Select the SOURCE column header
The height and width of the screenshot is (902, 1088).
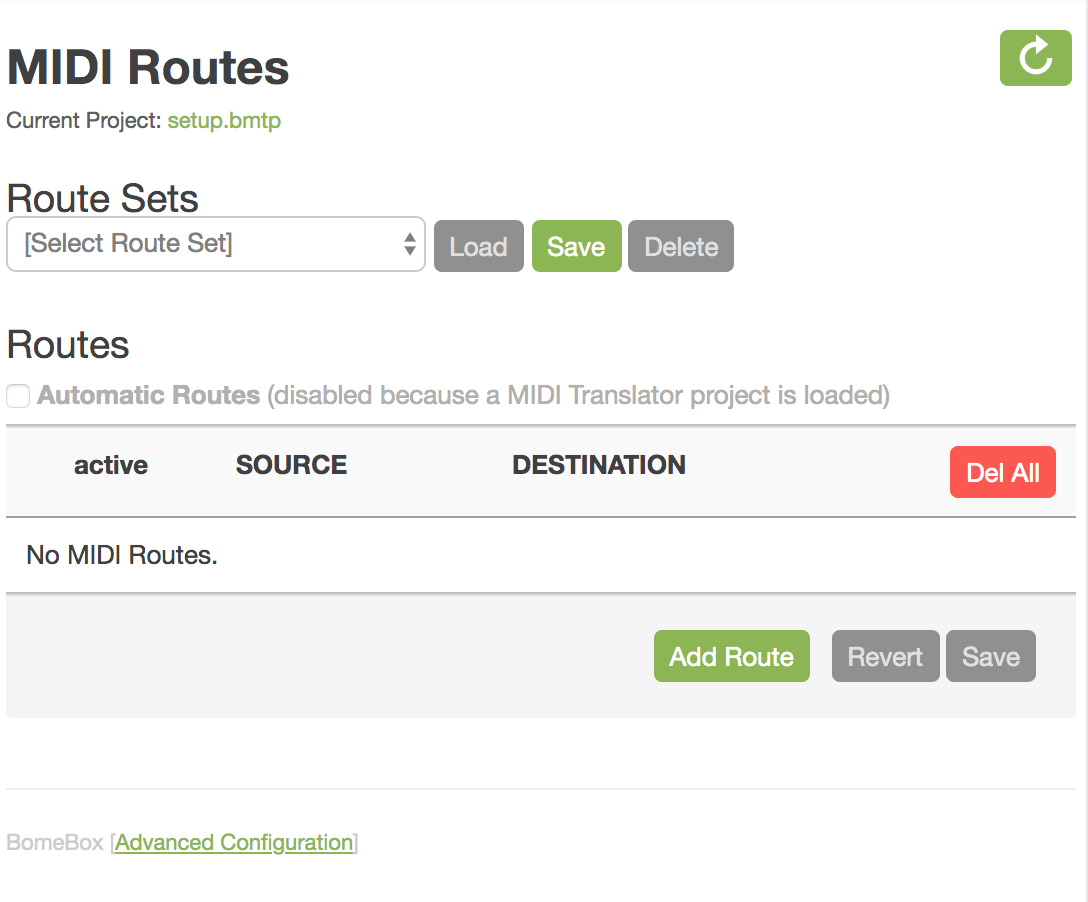[291, 465]
